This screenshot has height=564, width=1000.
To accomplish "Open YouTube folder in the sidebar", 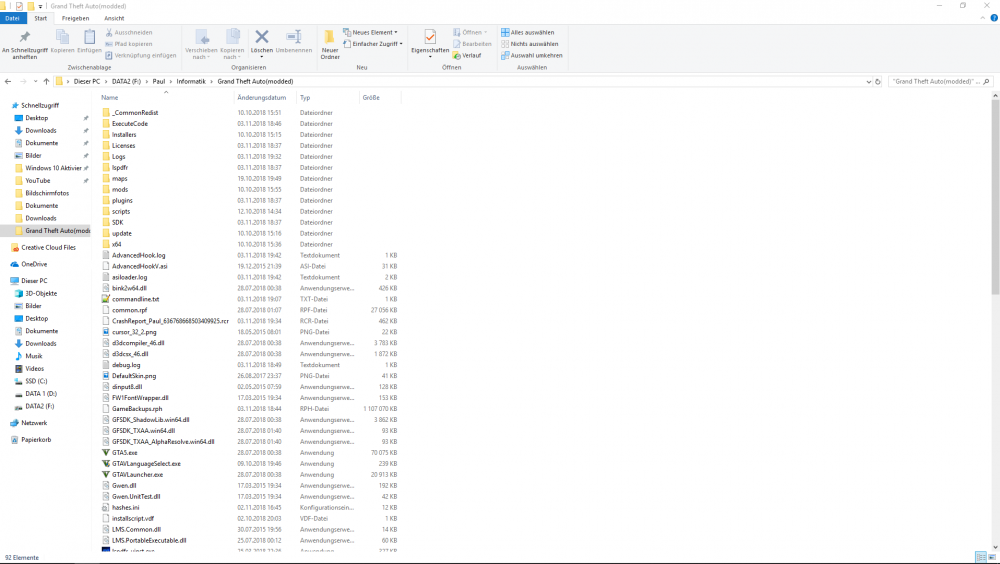I will click(38, 181).
